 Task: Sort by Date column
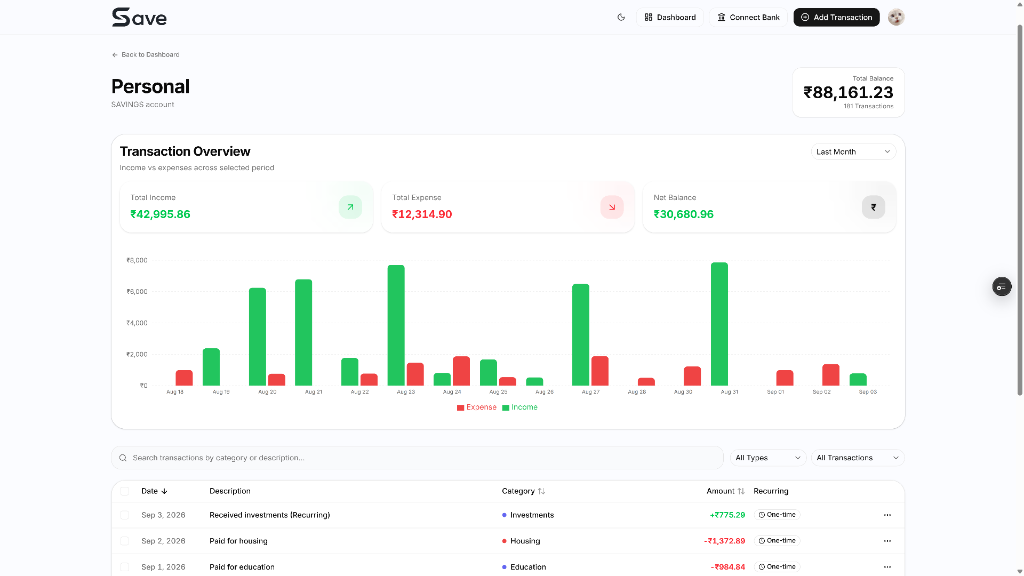point(154,491)
